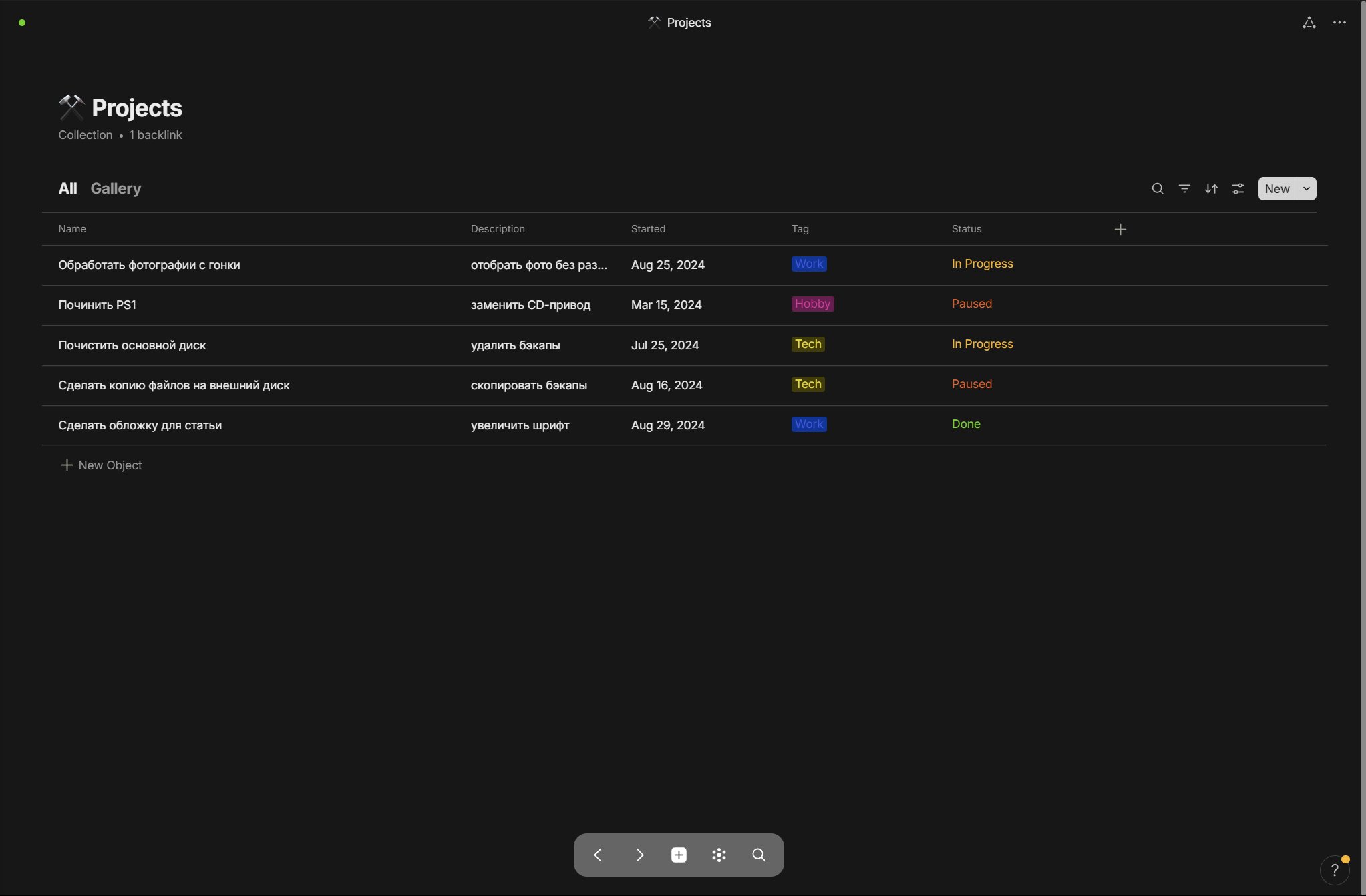1366x896 pixels.
Task: Open the dots library icon in bottom bar
Action: pyautogui.click(x=719, y=855)
